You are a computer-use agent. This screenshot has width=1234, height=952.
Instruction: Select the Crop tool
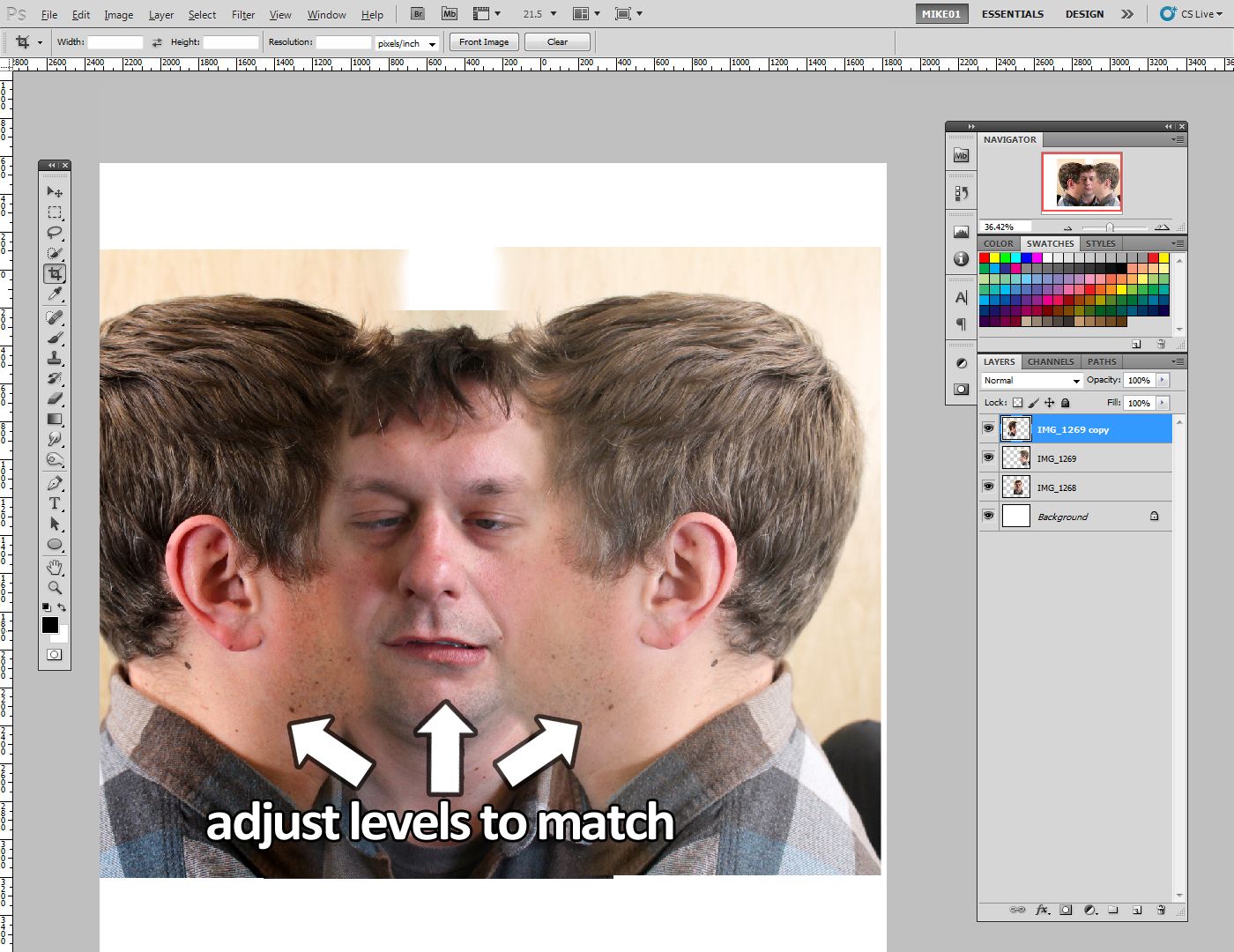[x=55, y=273]
